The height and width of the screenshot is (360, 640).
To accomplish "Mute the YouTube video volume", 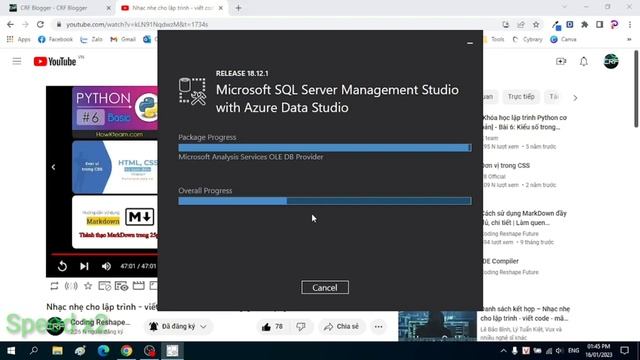I will tap(106, 266).
